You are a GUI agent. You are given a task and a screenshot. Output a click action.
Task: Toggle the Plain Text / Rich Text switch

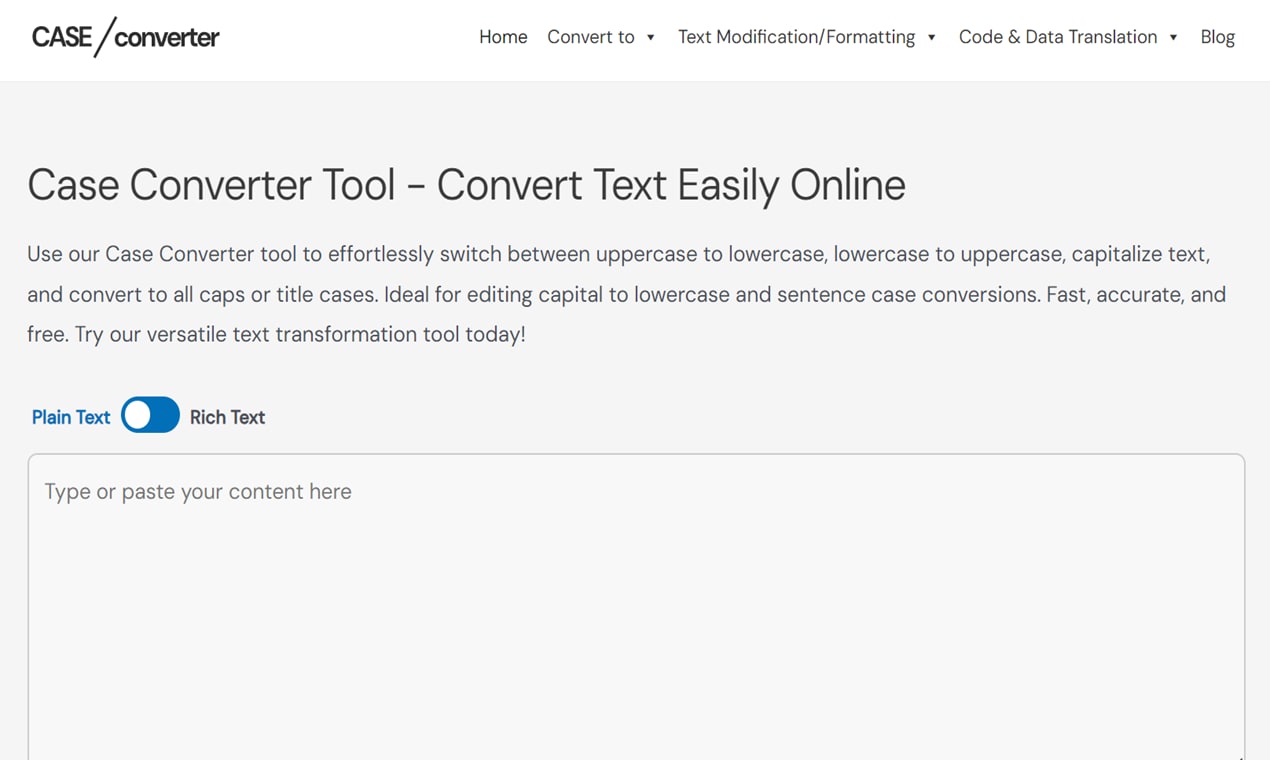pyautogui.click(x=151, y=415)
